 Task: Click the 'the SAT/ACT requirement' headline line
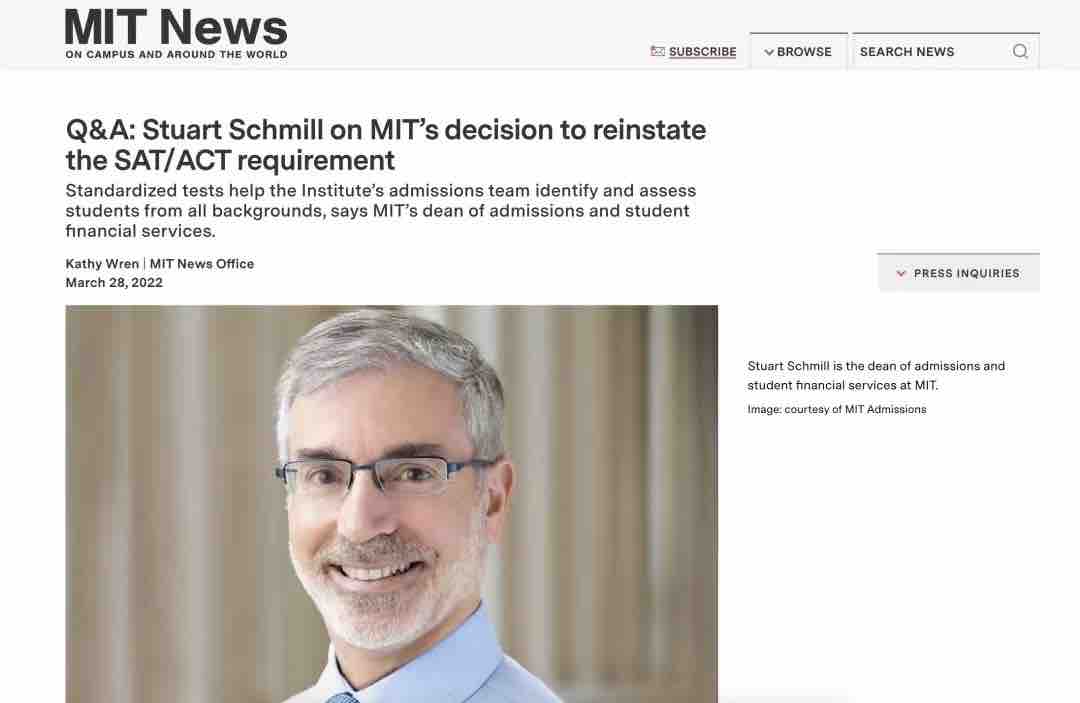[230, 160]
